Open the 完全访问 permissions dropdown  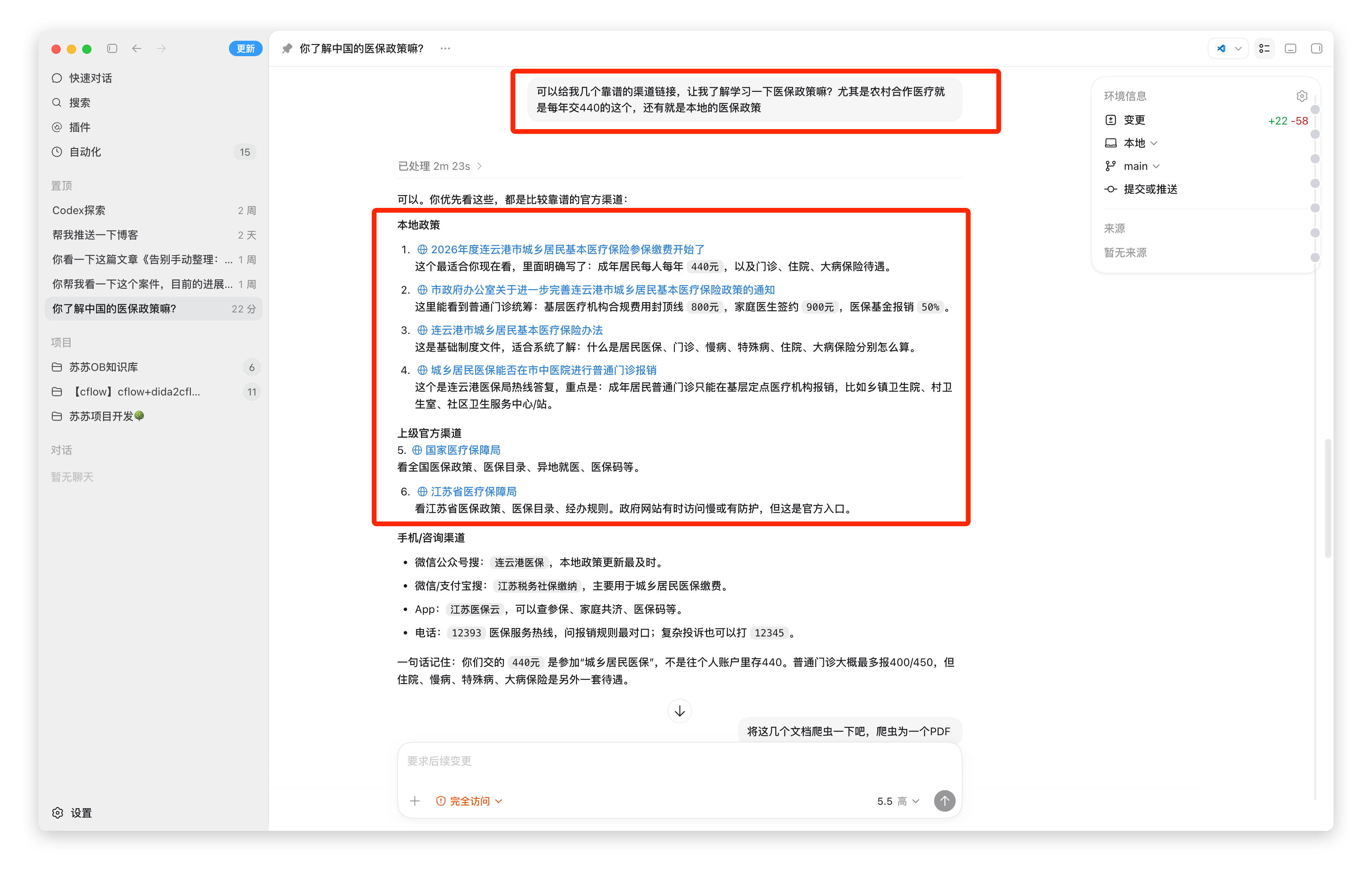point(469,801)
